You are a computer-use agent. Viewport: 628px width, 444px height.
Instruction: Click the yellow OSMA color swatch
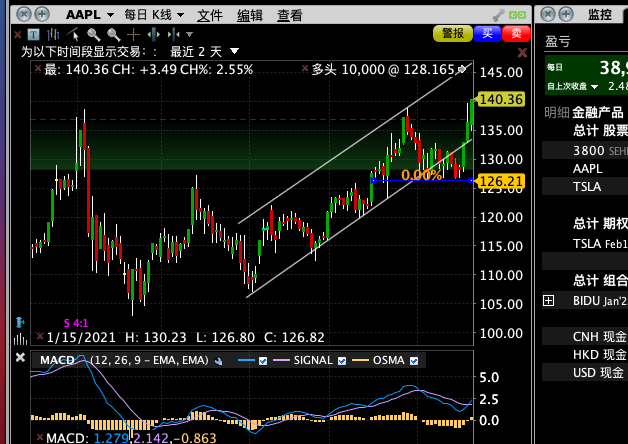360,361
